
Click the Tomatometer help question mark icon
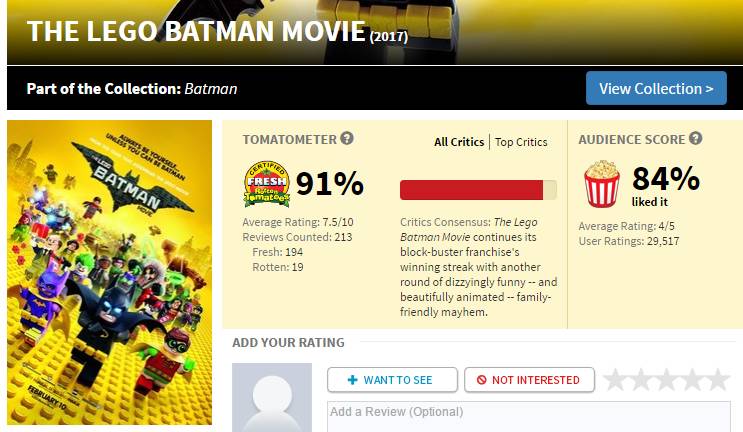(347, 139)
